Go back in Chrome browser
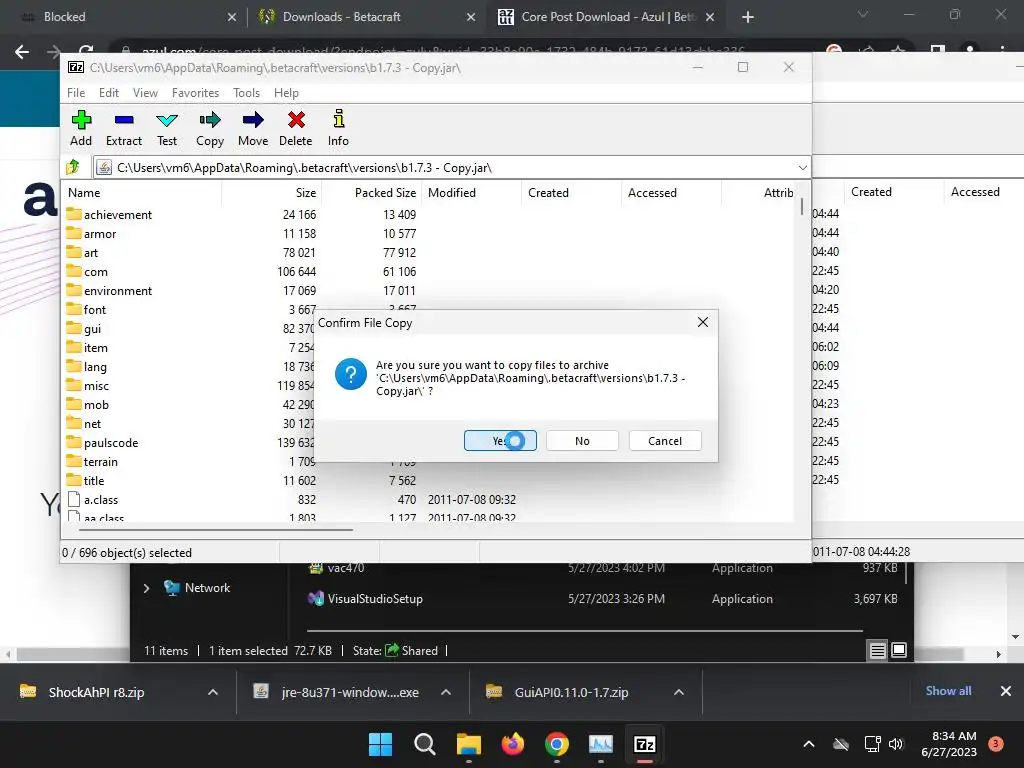The height and width of the screenshot is (768, 1024). pyautogui.click(x=22, y=52)
